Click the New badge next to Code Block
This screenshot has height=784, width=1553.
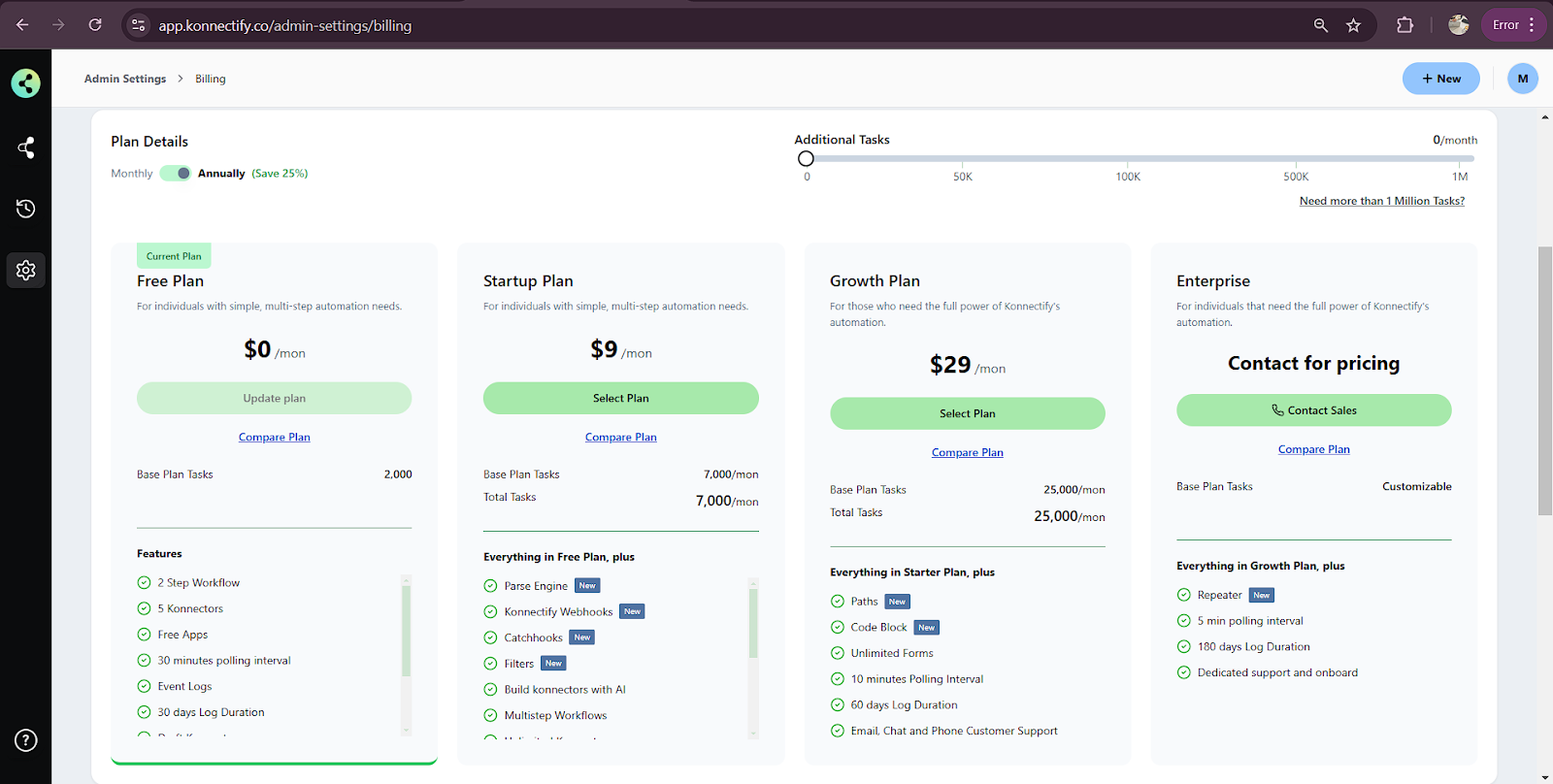pos(927,628)
